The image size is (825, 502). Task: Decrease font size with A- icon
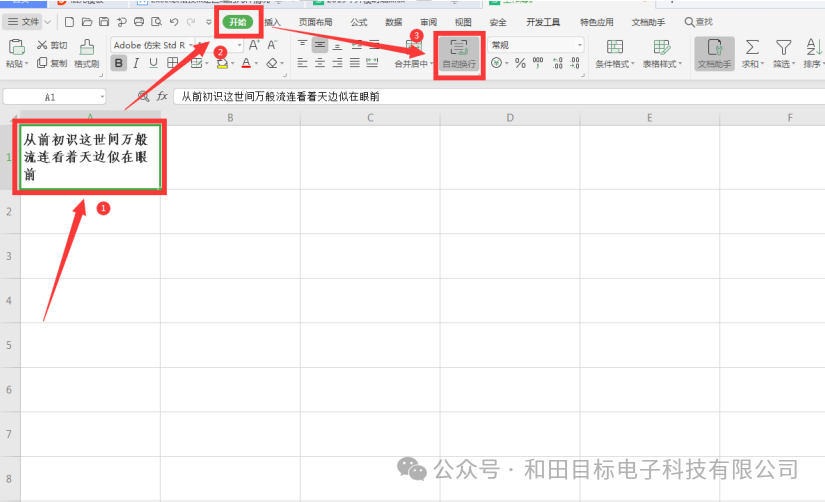pos(272,45)
